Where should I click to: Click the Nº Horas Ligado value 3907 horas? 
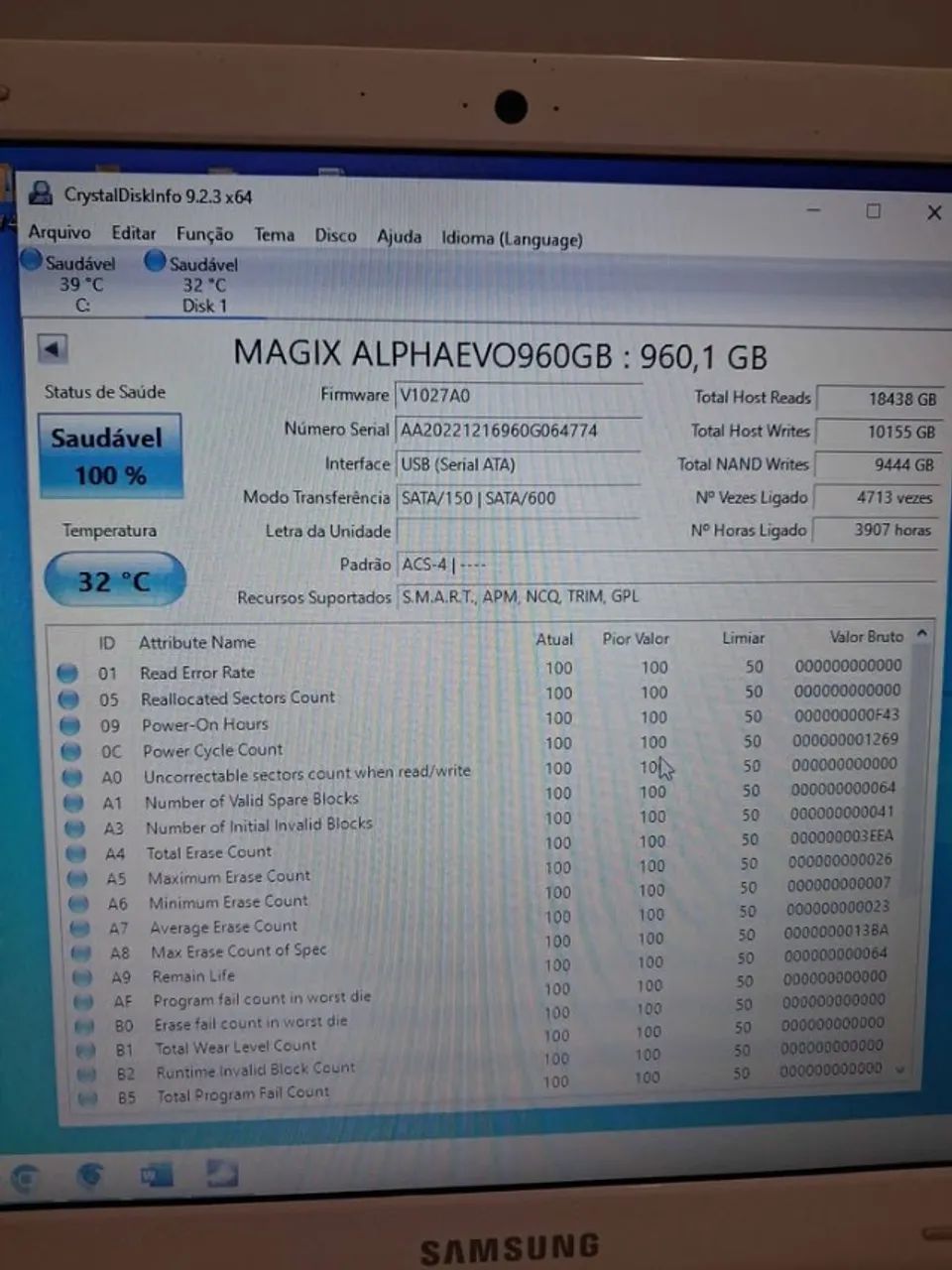pos(876,530)
